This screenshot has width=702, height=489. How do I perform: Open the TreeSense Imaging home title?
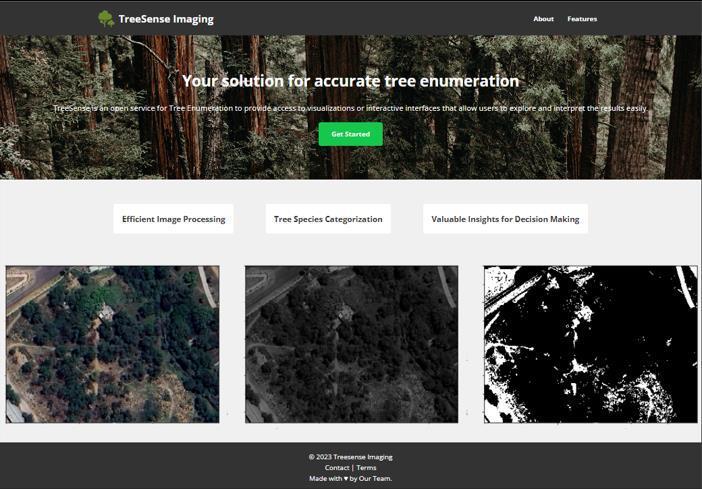pos(166,19)
